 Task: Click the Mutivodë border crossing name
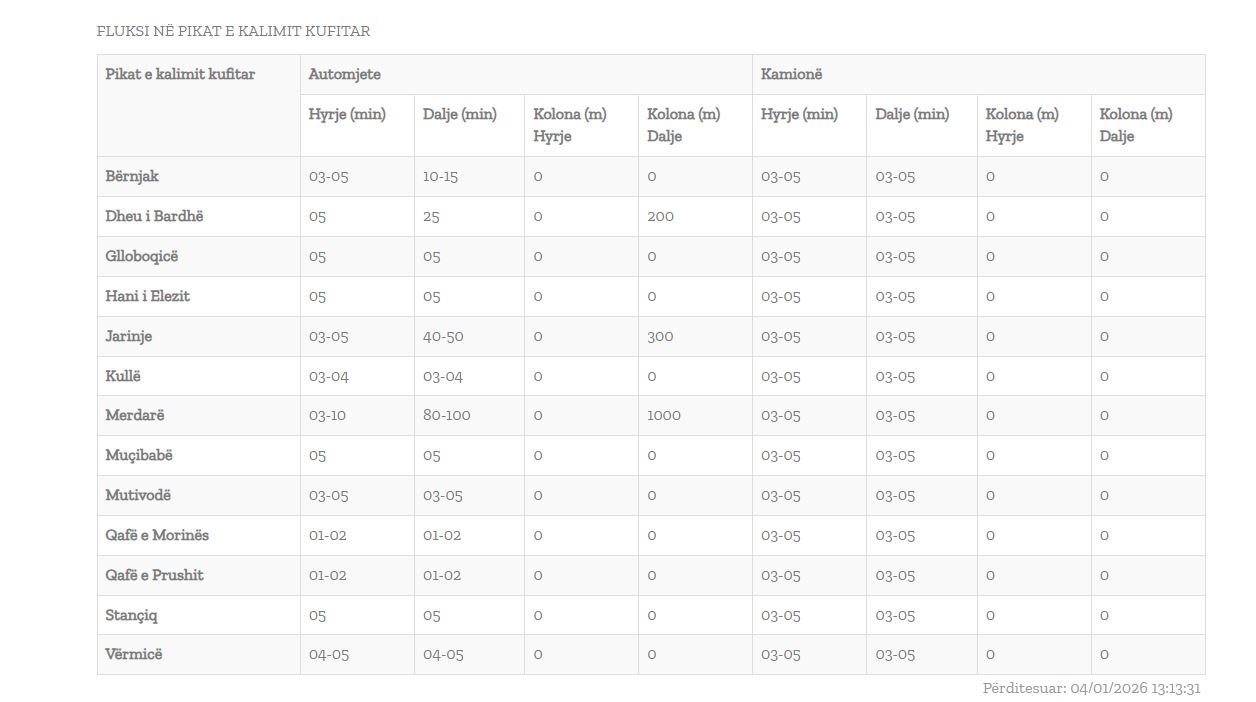139,495
